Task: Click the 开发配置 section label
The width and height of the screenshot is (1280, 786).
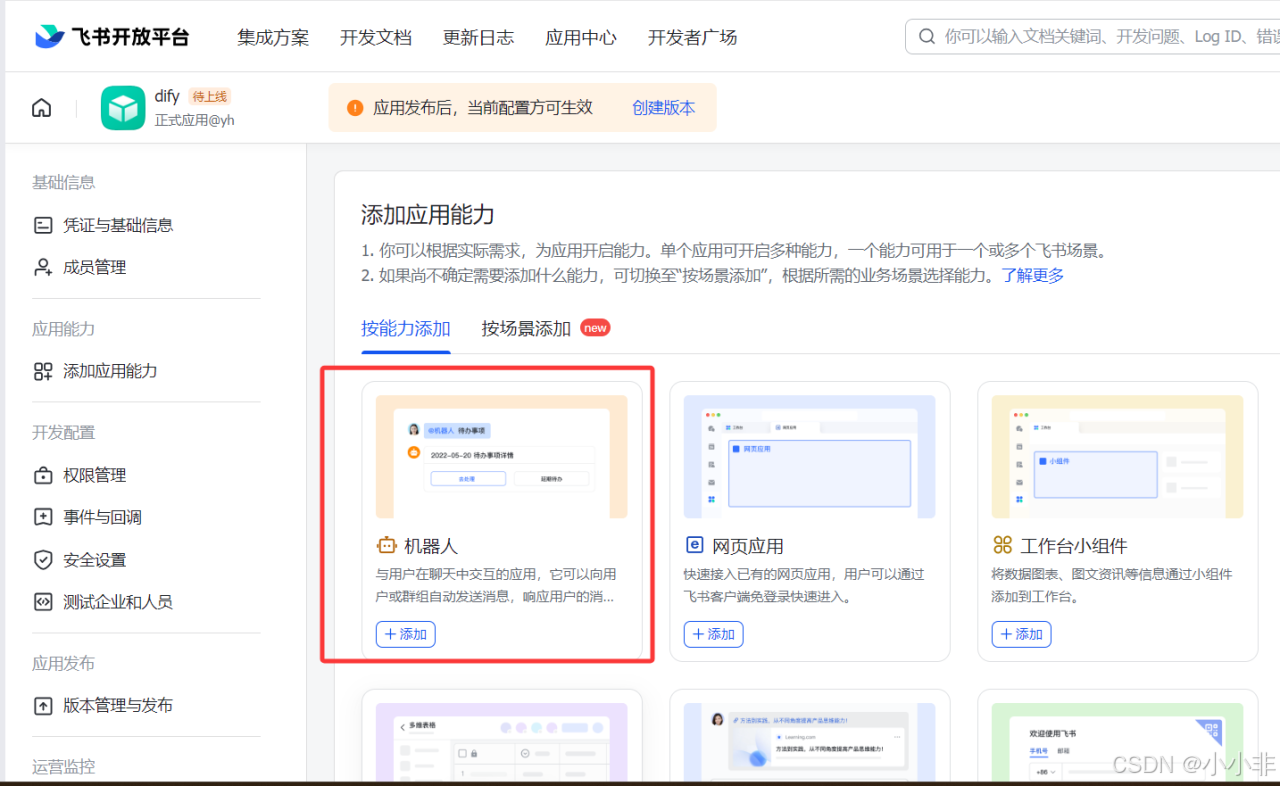Action: tap(64, 432)
